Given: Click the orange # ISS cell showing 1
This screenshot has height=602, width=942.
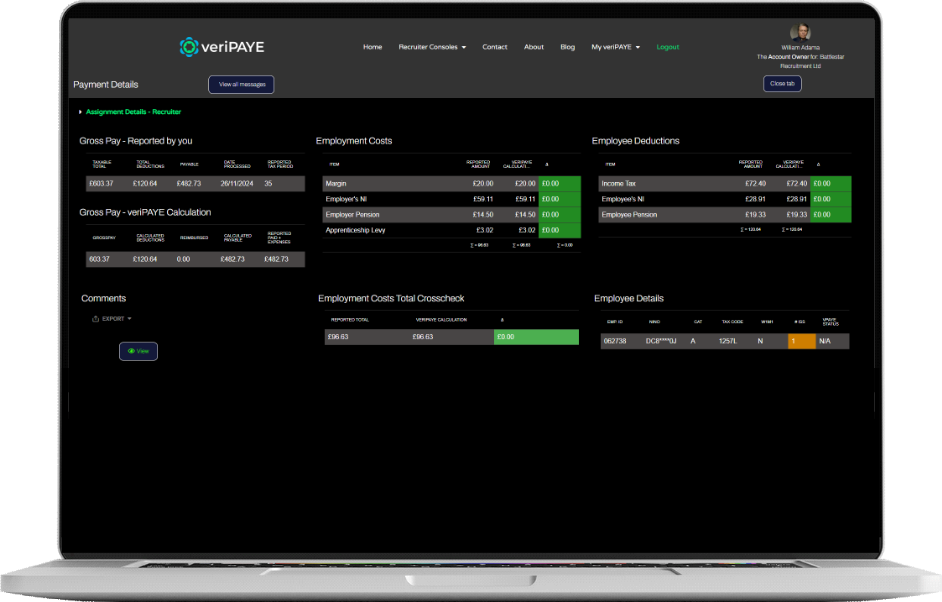Looking at the screenshot, I should pos(800,341).
